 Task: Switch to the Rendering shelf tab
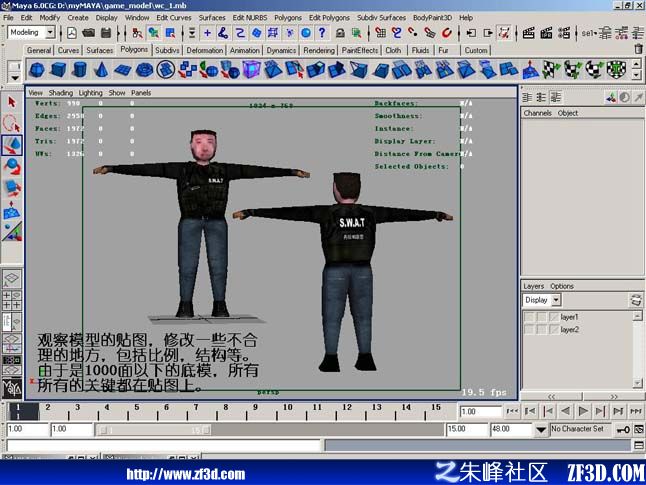pyautogui.click(x=319, y=50)
